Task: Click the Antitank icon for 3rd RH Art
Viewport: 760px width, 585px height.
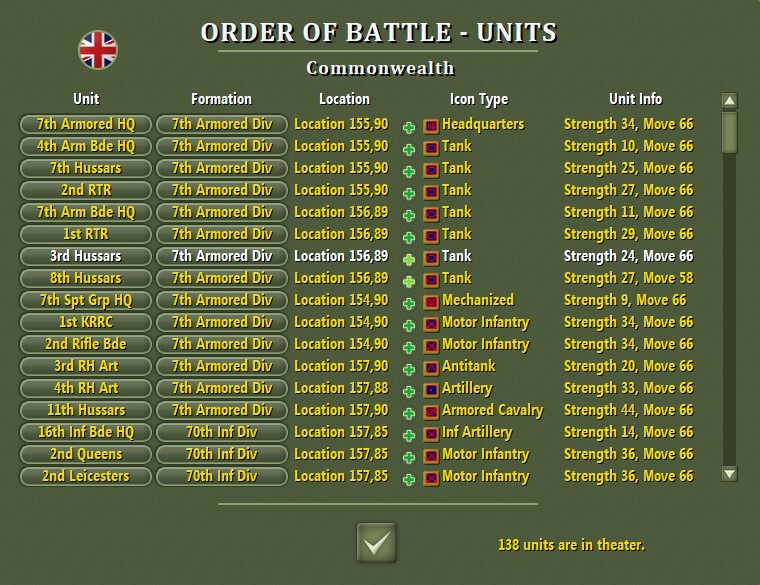Action: [431, 368]
